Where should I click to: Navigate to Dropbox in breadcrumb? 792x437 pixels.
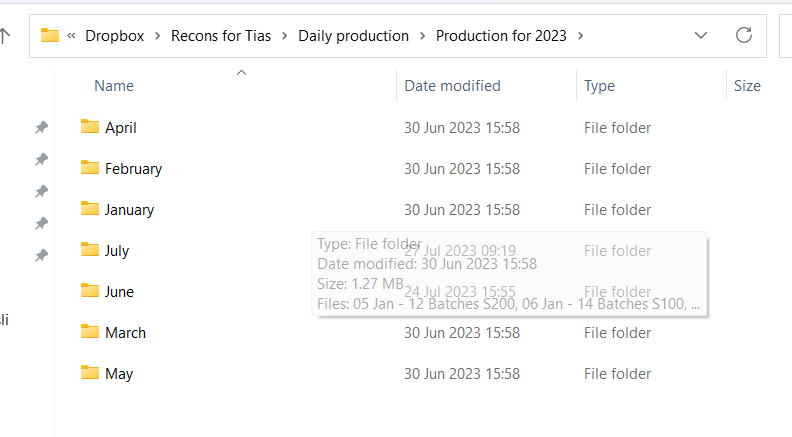(x=114, y=36)
